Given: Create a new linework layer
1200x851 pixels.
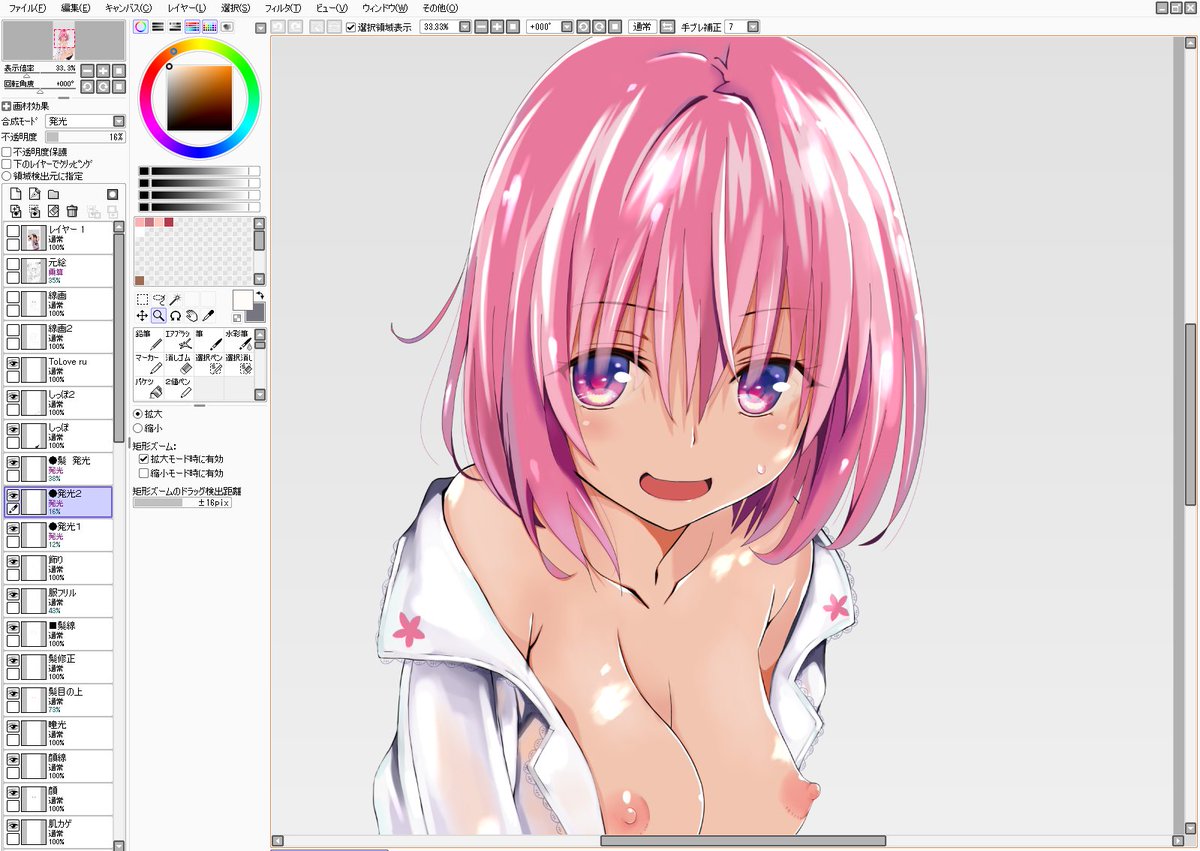Looking at the screenshot, I should coord(34,194).
